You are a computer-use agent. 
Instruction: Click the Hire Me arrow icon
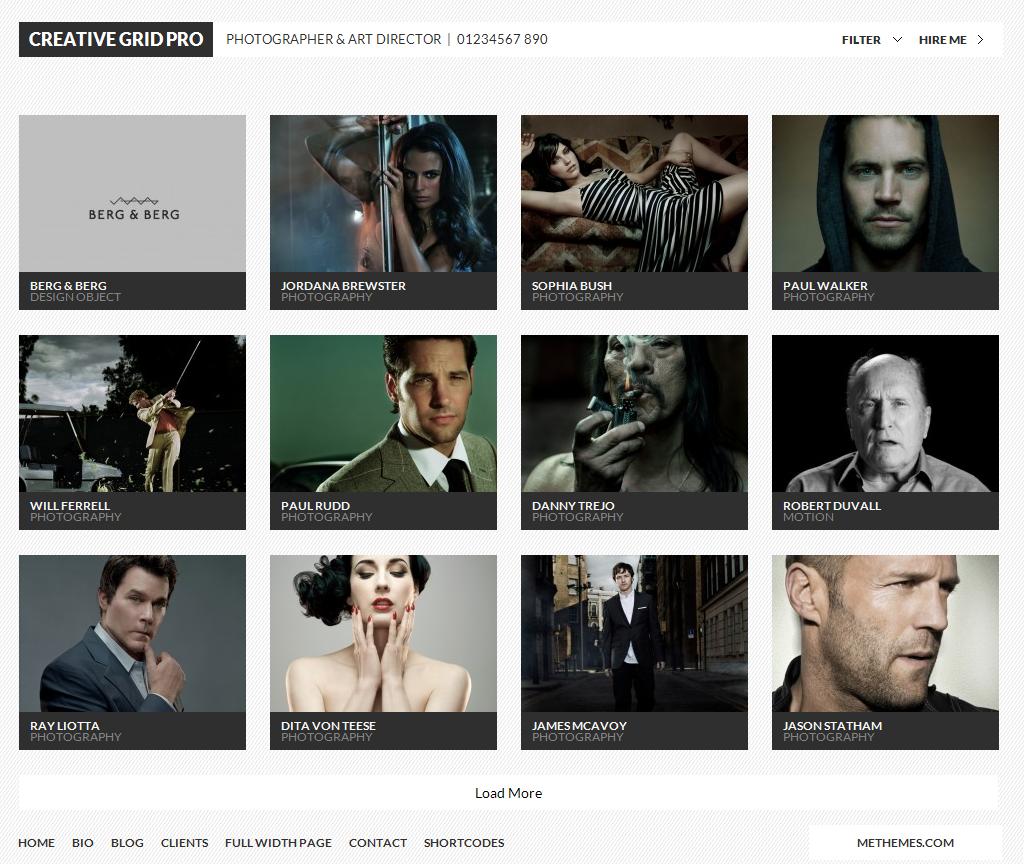pyautogui.click(x=980, y=40)
